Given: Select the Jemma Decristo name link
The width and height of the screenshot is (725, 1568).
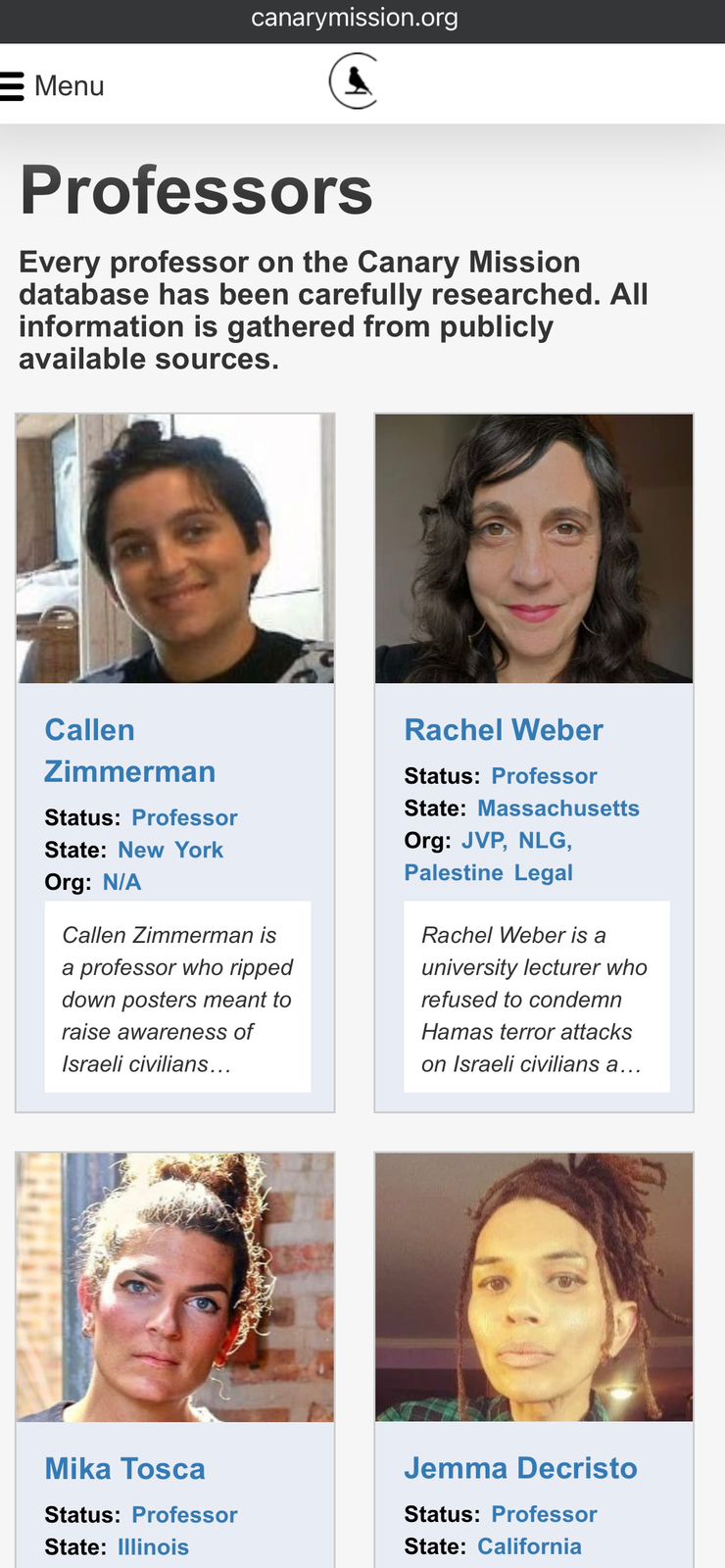Looking at the screenshot, I should [520, 1468].
